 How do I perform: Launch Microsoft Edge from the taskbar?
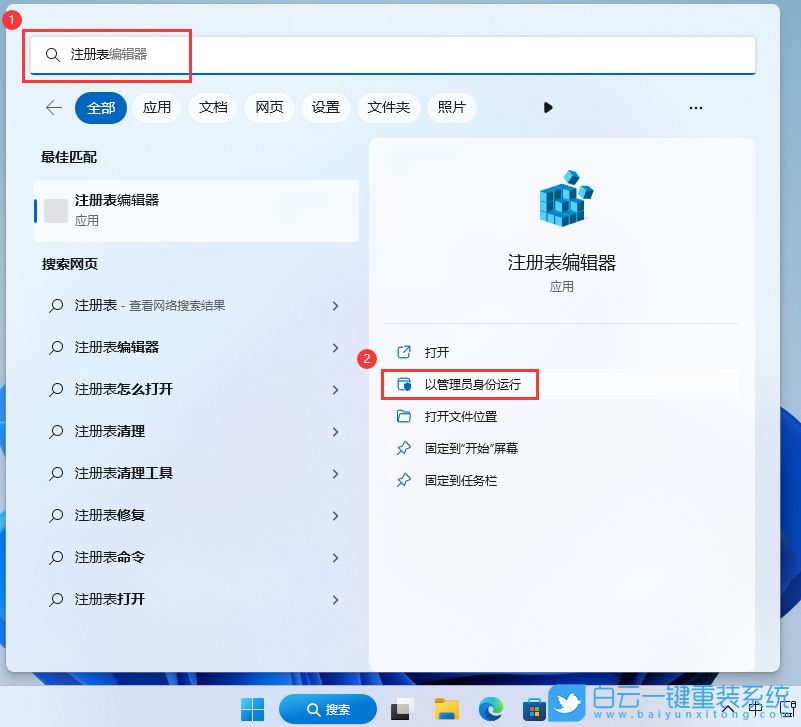(x=489, y=708)
